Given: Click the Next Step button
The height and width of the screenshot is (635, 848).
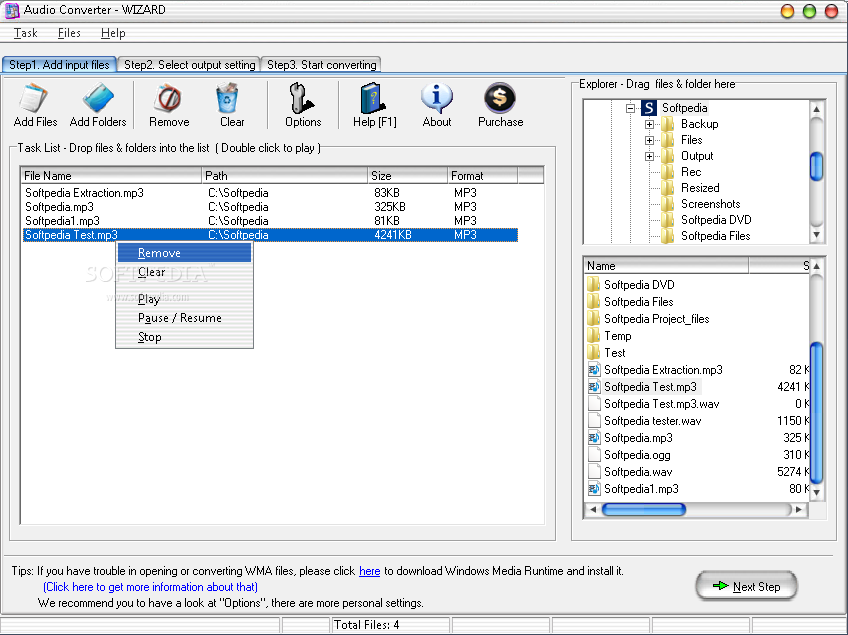Looking at the screenshot, I should click(746, 586).
